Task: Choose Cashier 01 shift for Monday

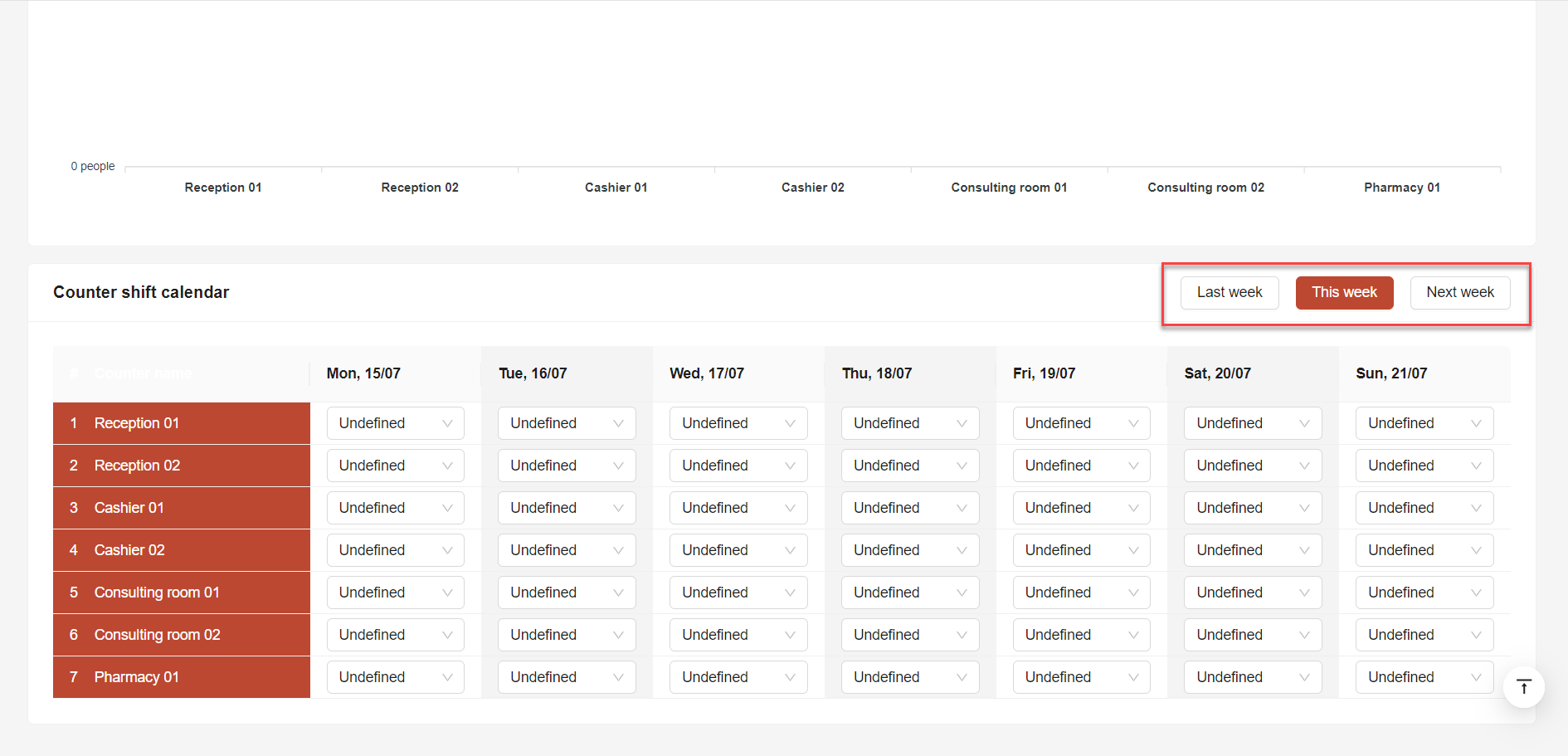Action: pyautogui.click(x=395, y=508)
